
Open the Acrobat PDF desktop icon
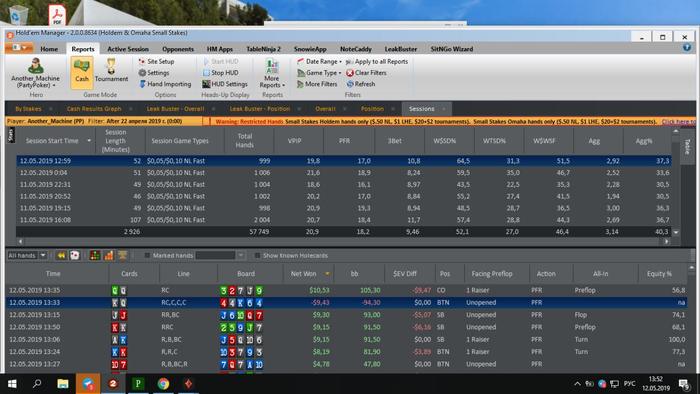(x=57, y=14)
